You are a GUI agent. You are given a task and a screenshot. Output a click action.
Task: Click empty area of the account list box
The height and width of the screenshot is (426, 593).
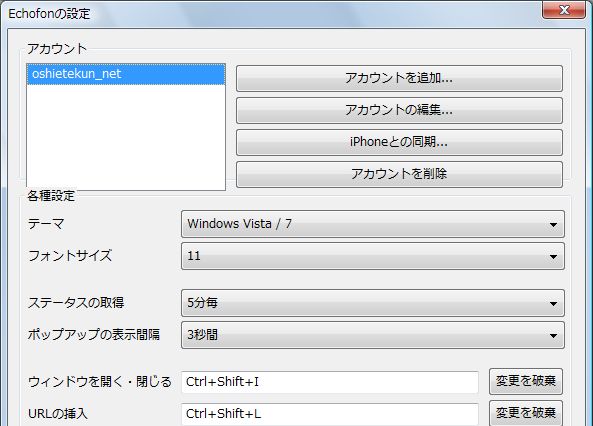pyautogui.click(x=126, y=137)
